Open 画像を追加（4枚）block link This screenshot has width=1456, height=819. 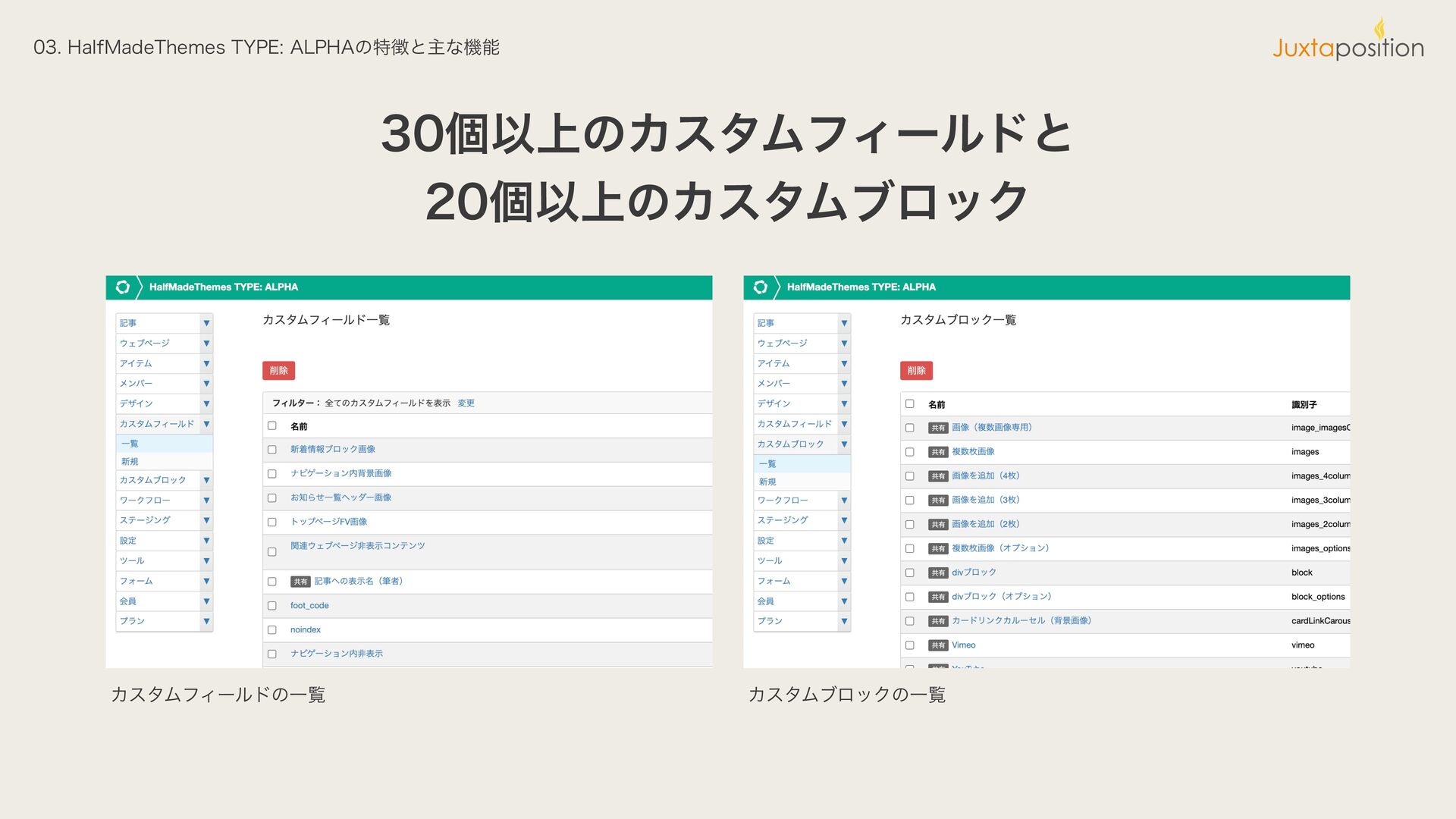coord(985,476)
